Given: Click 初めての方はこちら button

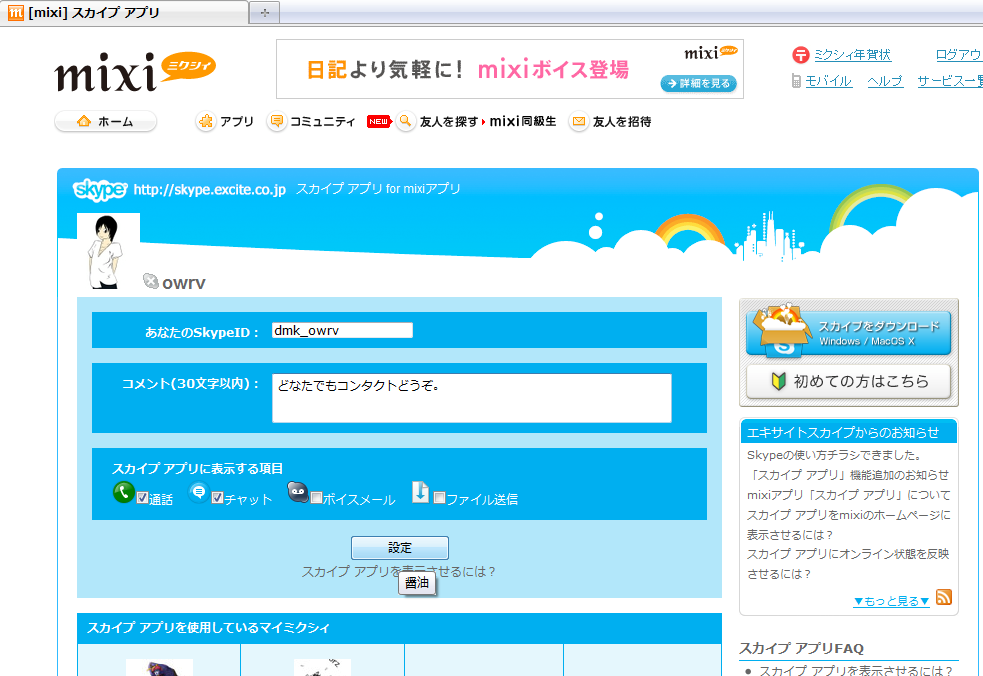Looking at the screenshot, I should 848,381.
